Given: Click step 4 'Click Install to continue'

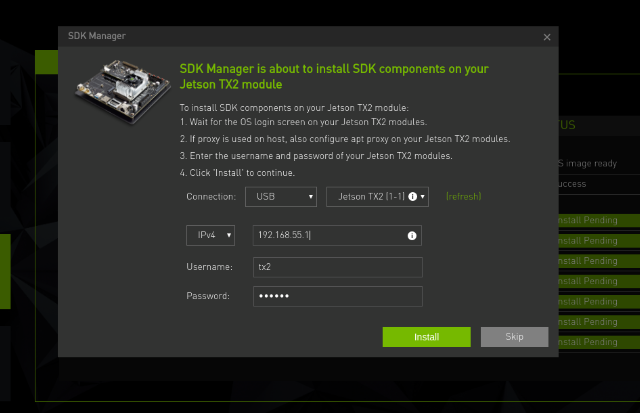Looking at the screenshot, I should click(x=237, y=173).
